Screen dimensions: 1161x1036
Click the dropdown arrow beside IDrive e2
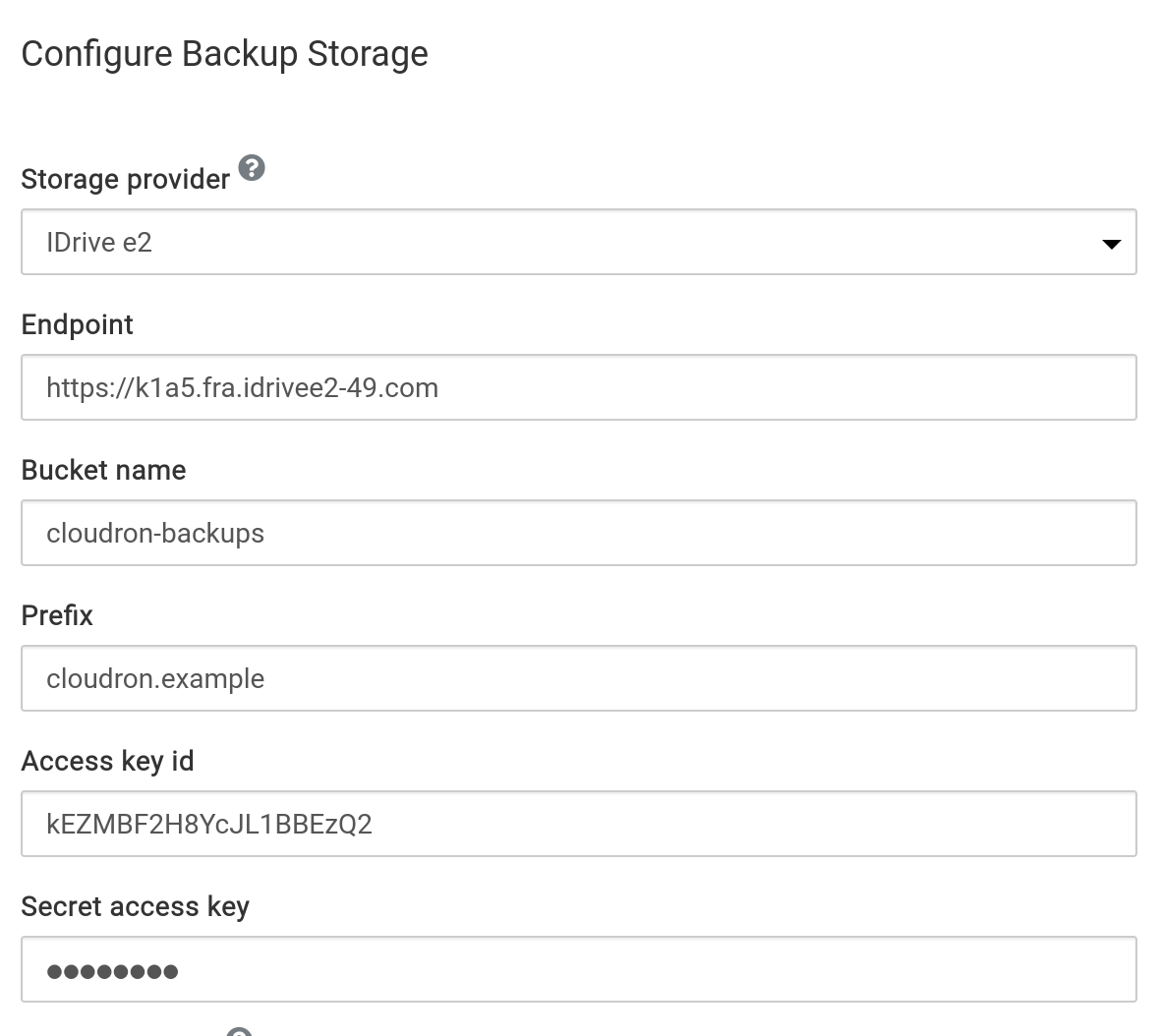(1111, 244)
